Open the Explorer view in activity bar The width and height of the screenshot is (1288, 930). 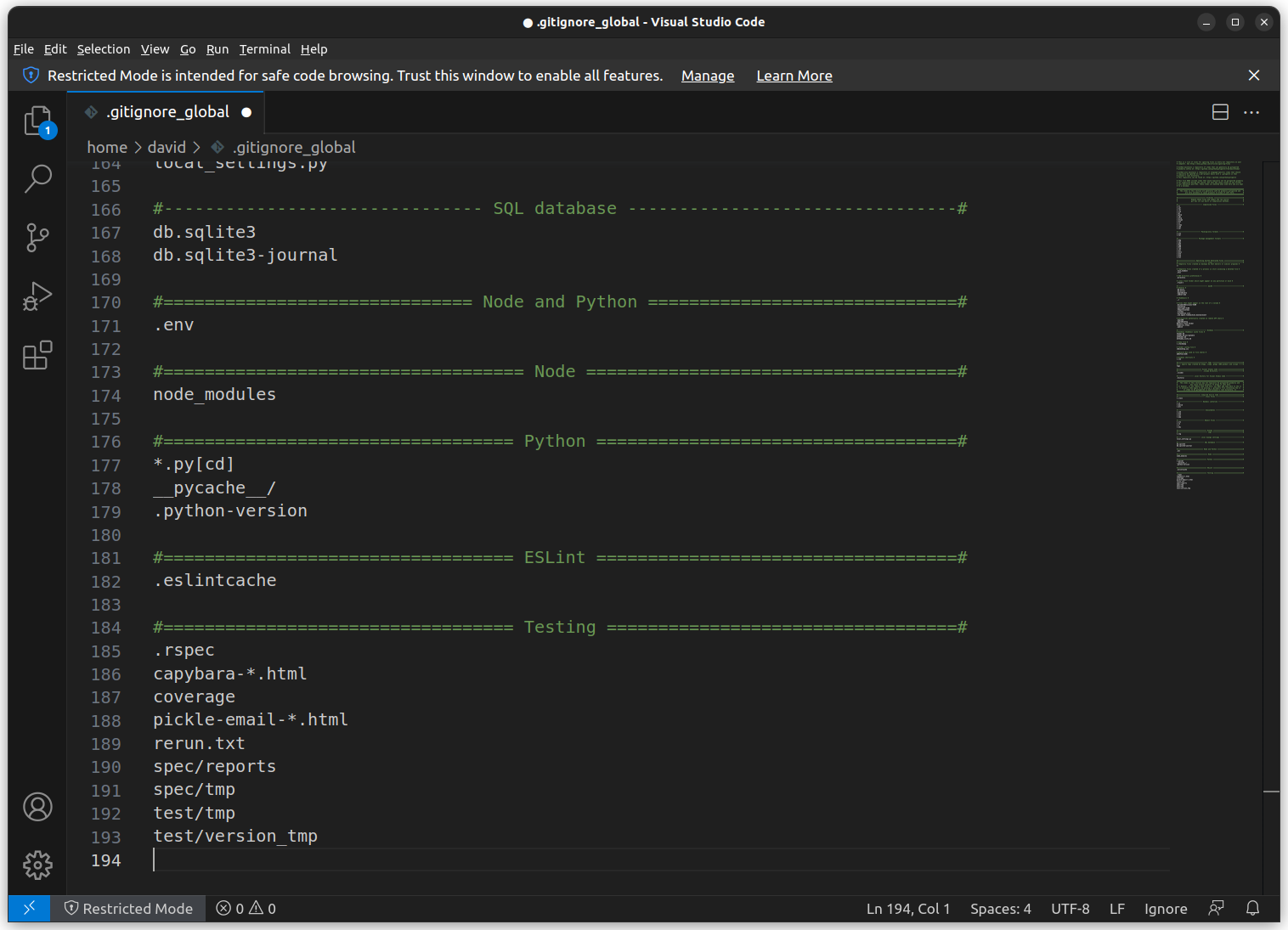click(x=37, y=121)
